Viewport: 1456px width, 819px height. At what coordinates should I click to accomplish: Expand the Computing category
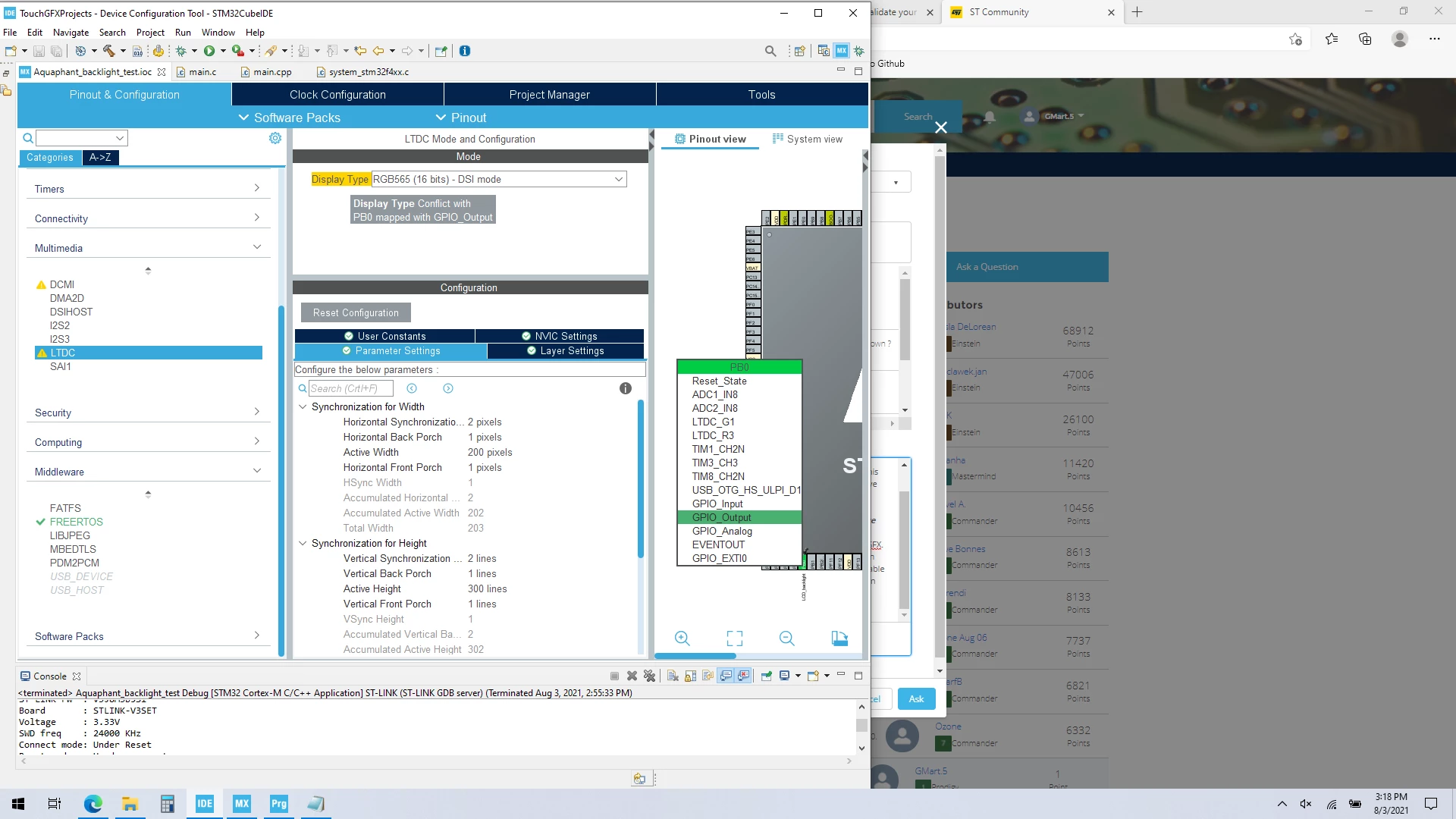[148, 442]
